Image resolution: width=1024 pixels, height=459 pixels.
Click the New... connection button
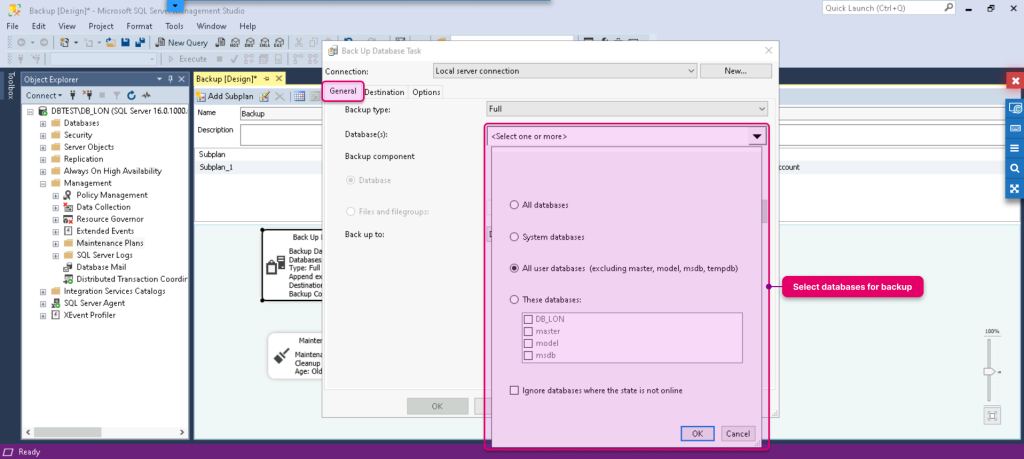(735, 71)
